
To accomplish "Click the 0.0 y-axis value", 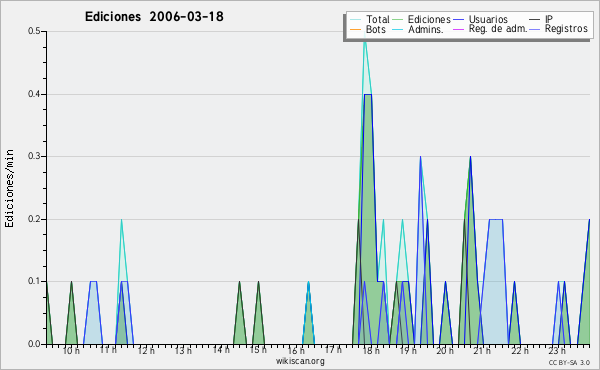I will click(34, 344).
